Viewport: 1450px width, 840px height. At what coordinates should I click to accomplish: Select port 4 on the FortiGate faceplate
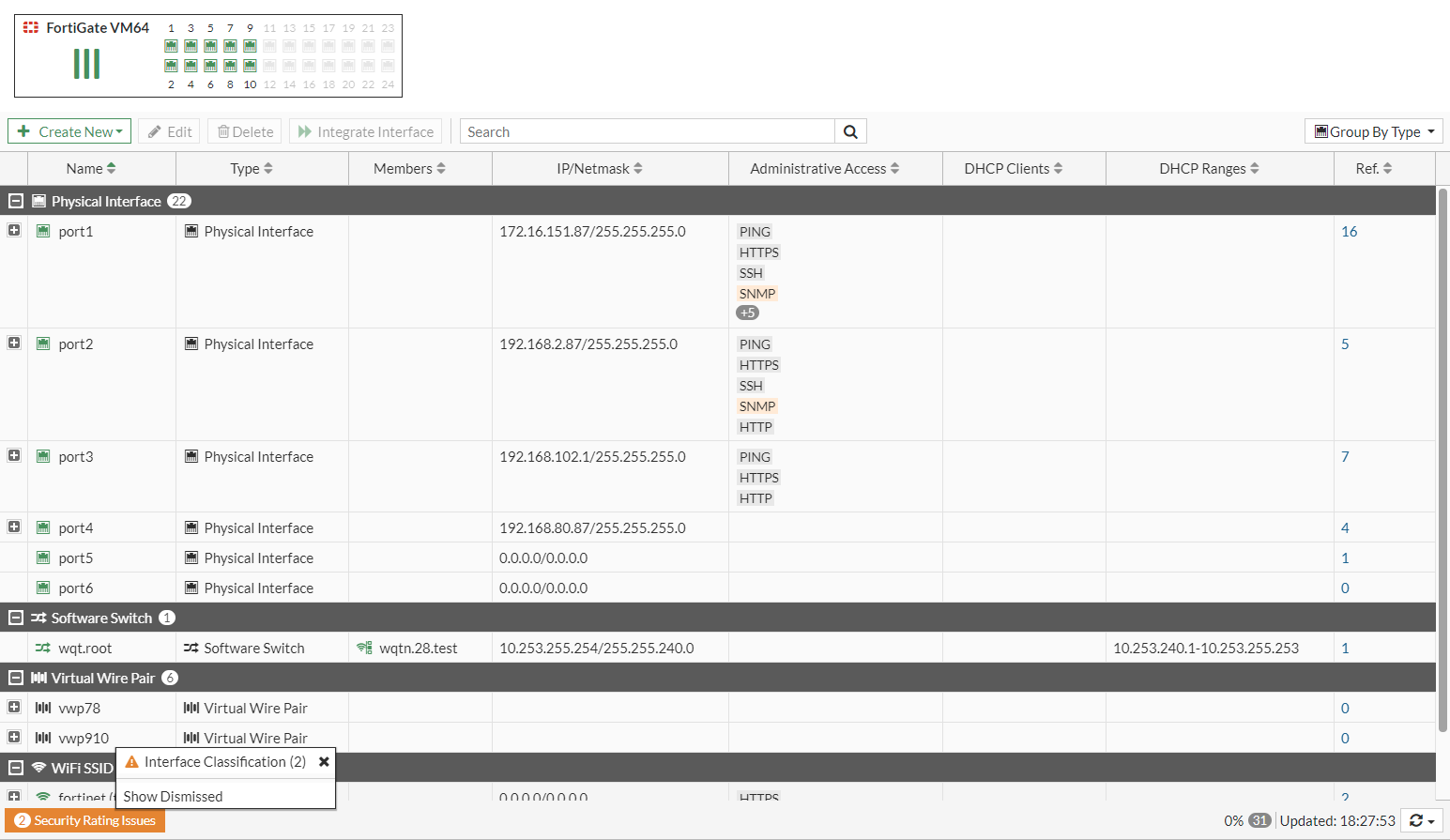tap(191, 66)
